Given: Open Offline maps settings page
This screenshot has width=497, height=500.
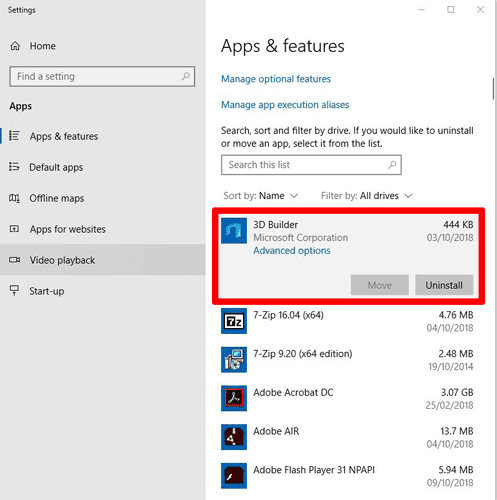Looking at the screenshot, I should [103, 198].
